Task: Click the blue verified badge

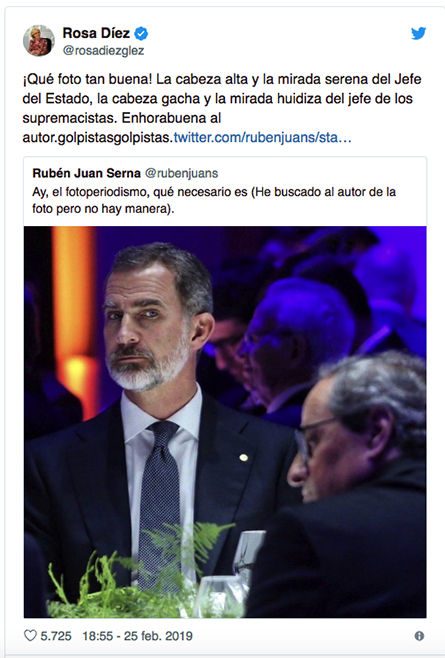Action: tap(141, 33)
